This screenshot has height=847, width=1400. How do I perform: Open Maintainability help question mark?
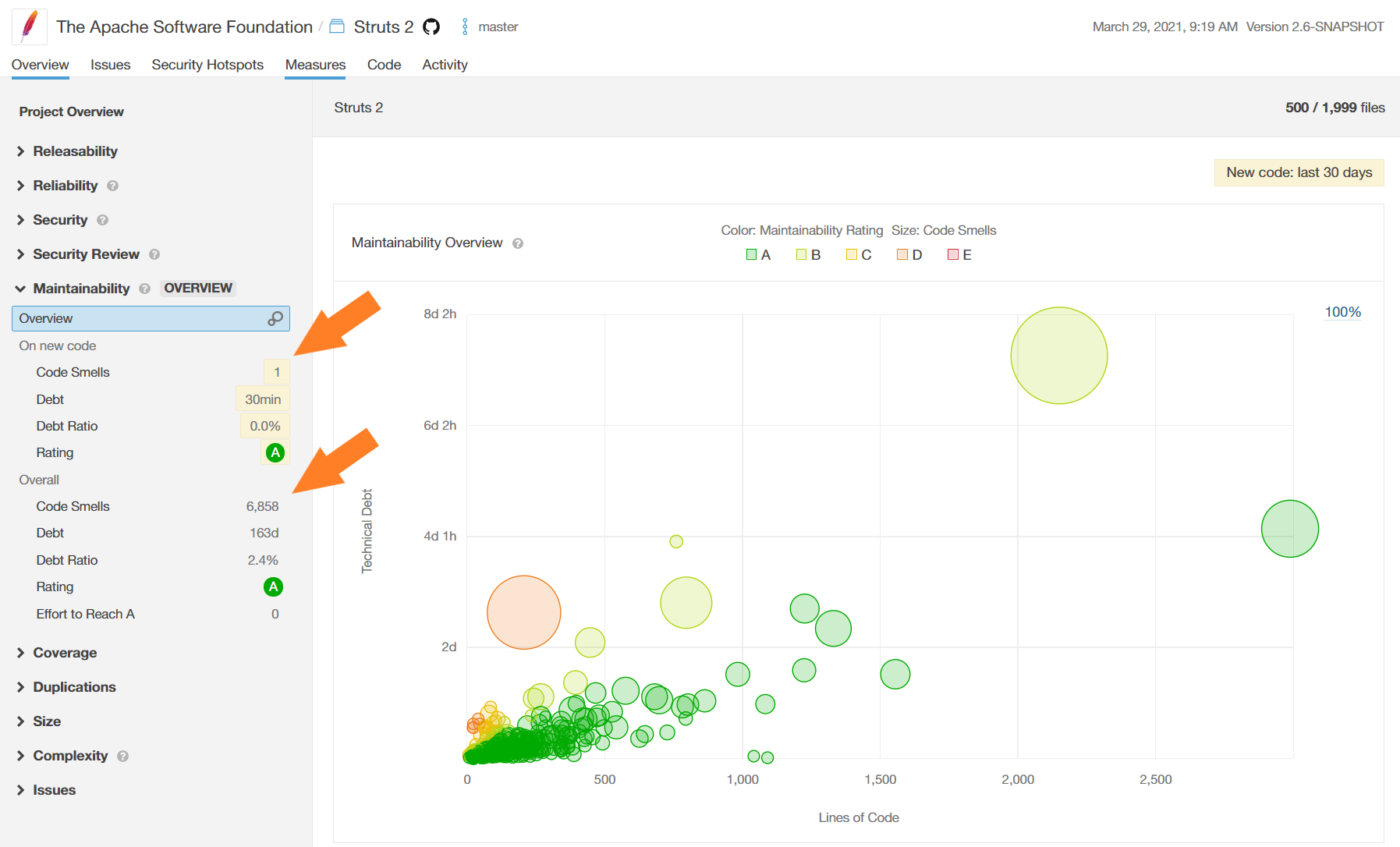144,289
